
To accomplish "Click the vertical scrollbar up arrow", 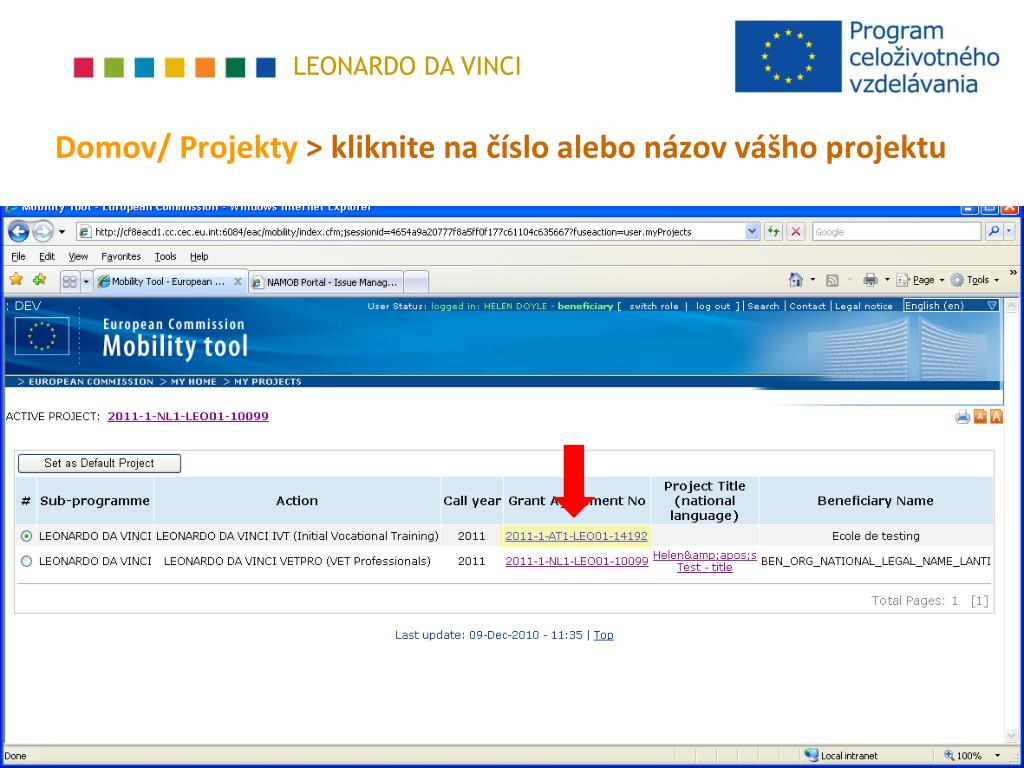I will [1010, 306].
